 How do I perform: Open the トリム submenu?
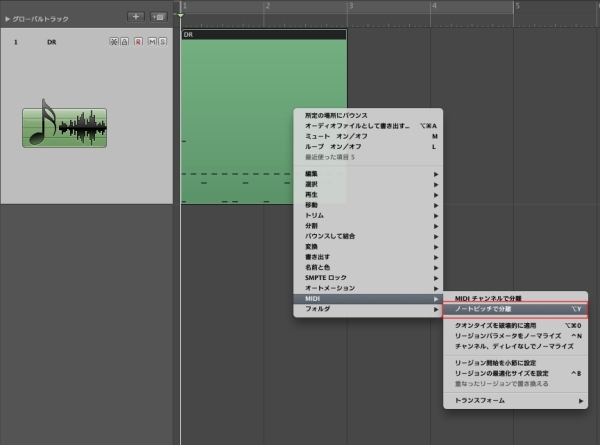pos(368,215)
